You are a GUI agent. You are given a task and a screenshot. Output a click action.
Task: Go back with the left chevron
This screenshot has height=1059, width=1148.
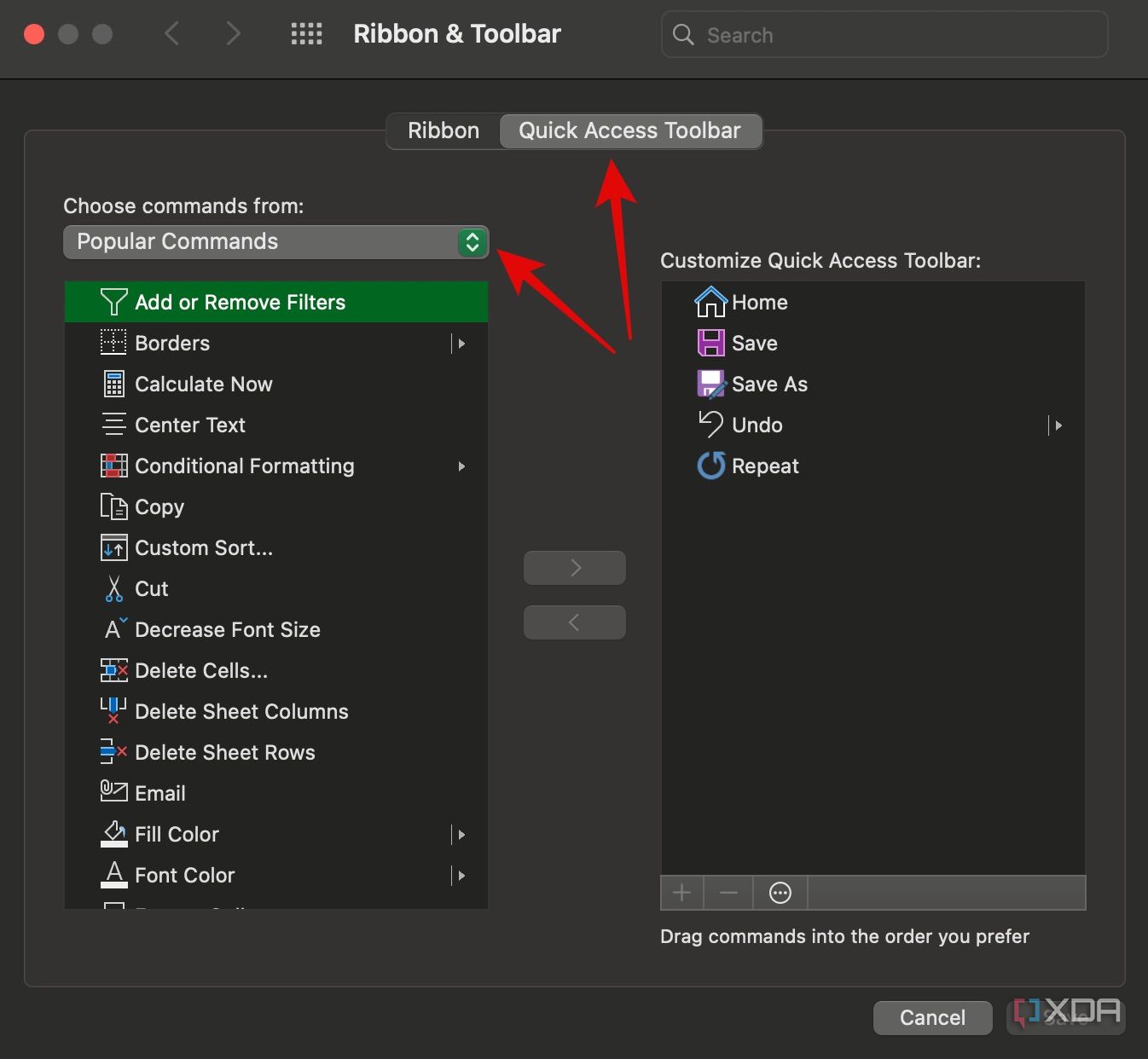click(x=172, y=34)
